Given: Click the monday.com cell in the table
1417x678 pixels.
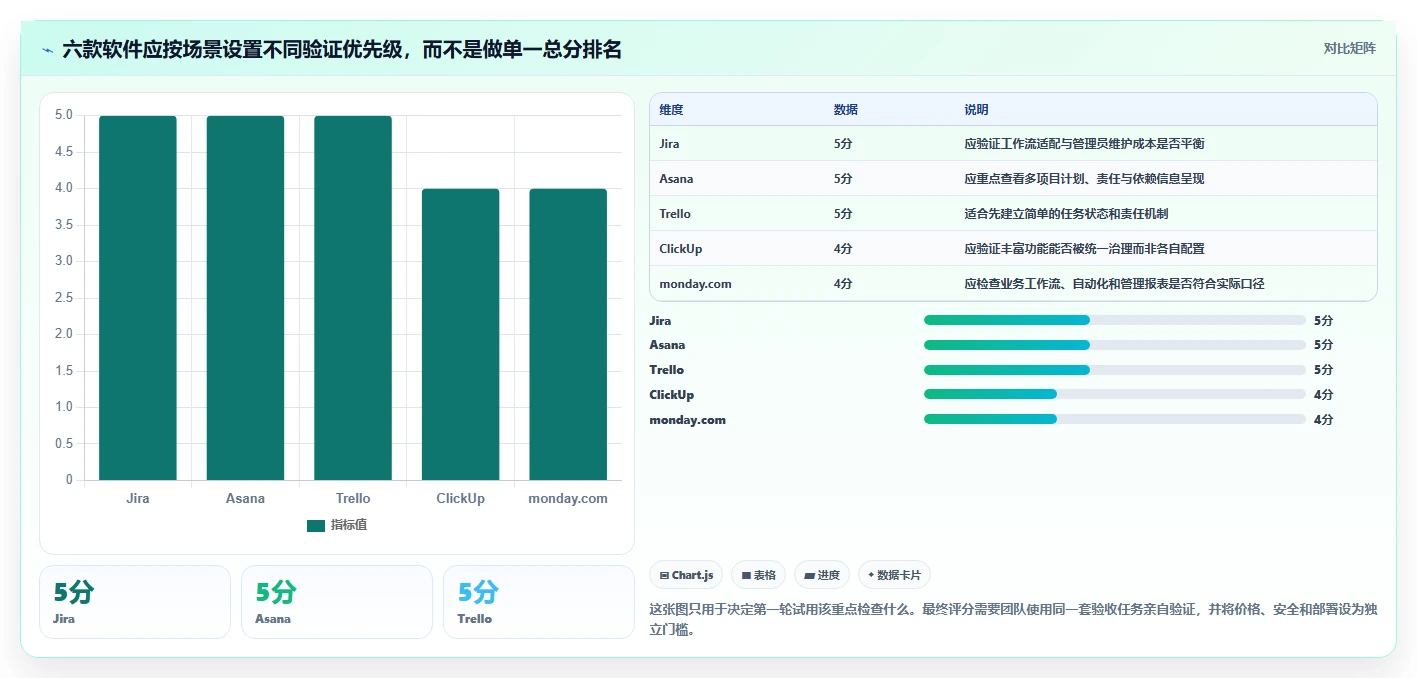Looking at the screenshot, I should pos(695,284).
